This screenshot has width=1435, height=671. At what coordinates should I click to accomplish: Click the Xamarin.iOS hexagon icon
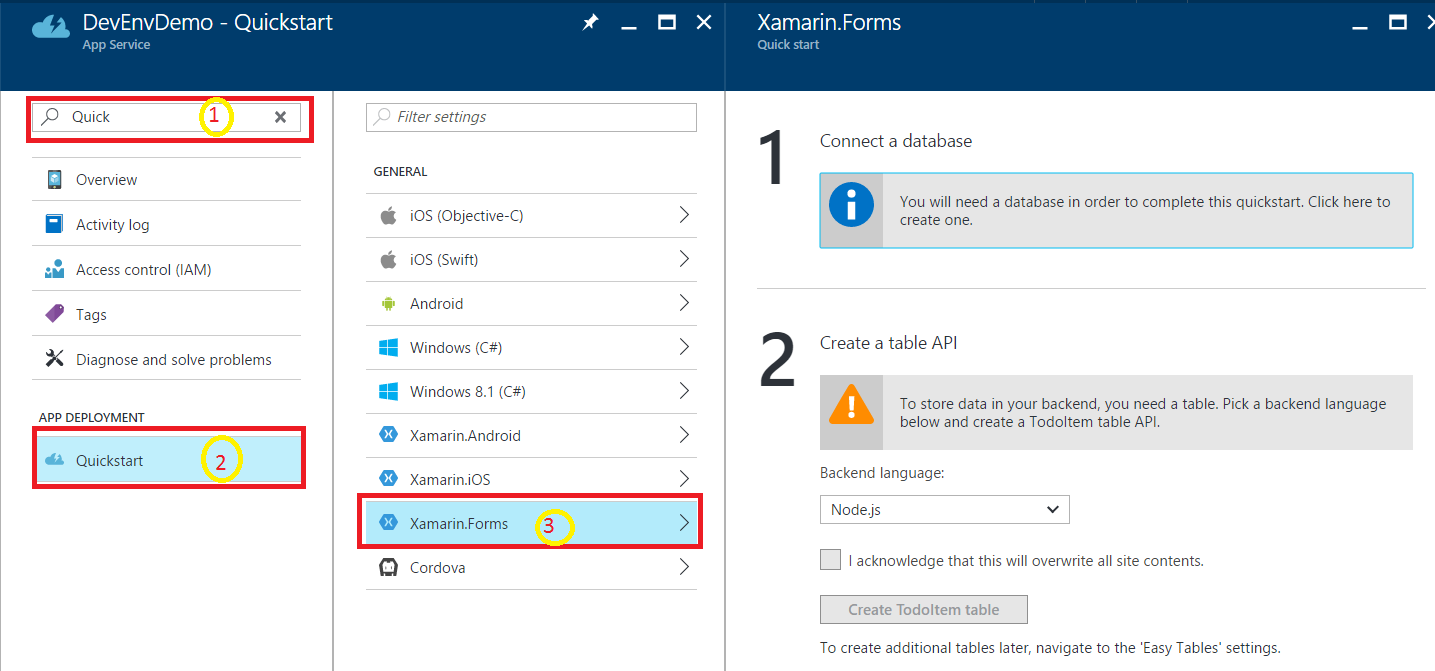(x=388, y=479)
